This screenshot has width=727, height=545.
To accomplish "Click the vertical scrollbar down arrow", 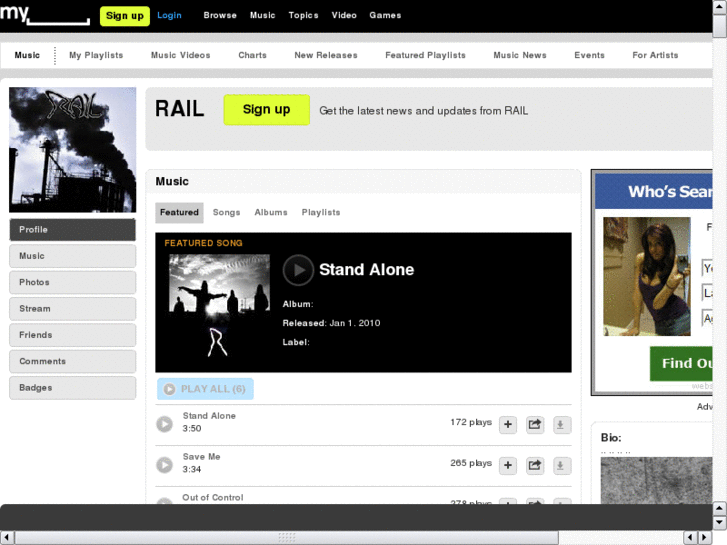I will tap(720, 523).
